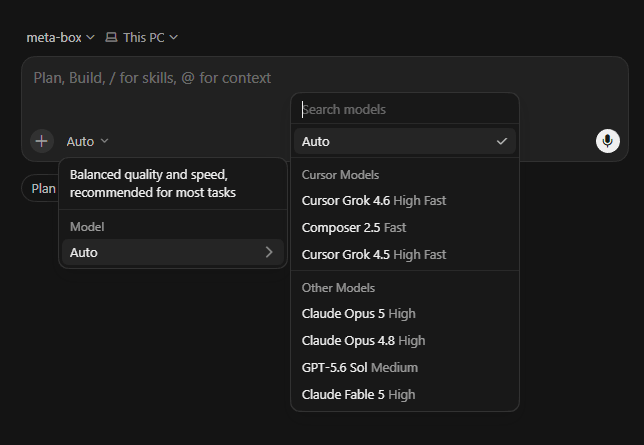Select Claude Opus 5 High model

pos(405,314)
